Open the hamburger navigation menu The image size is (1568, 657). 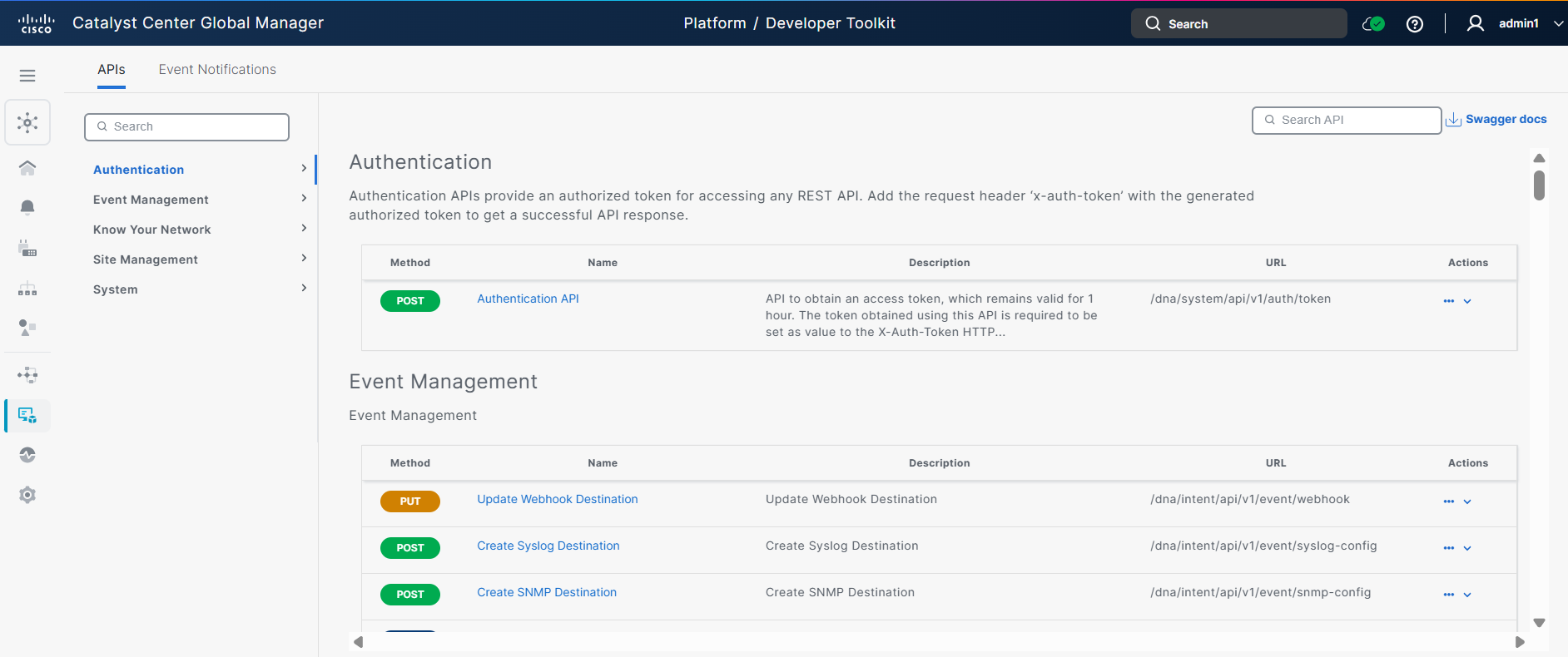point(27,76)
